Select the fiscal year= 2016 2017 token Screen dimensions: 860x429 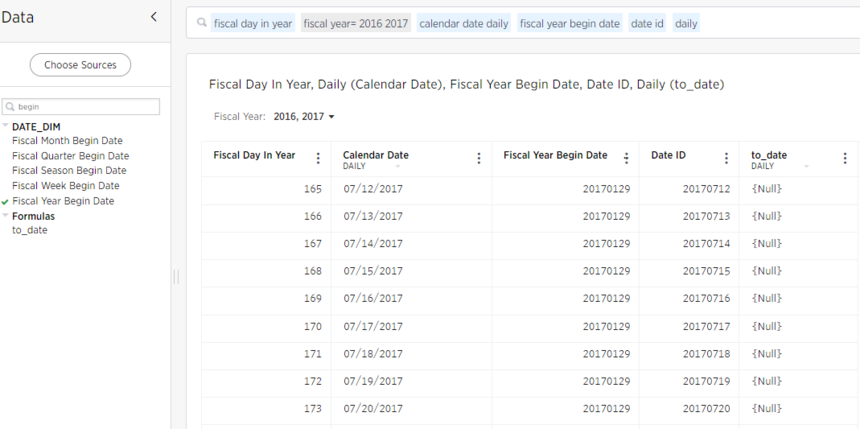[x=356, y=23]
